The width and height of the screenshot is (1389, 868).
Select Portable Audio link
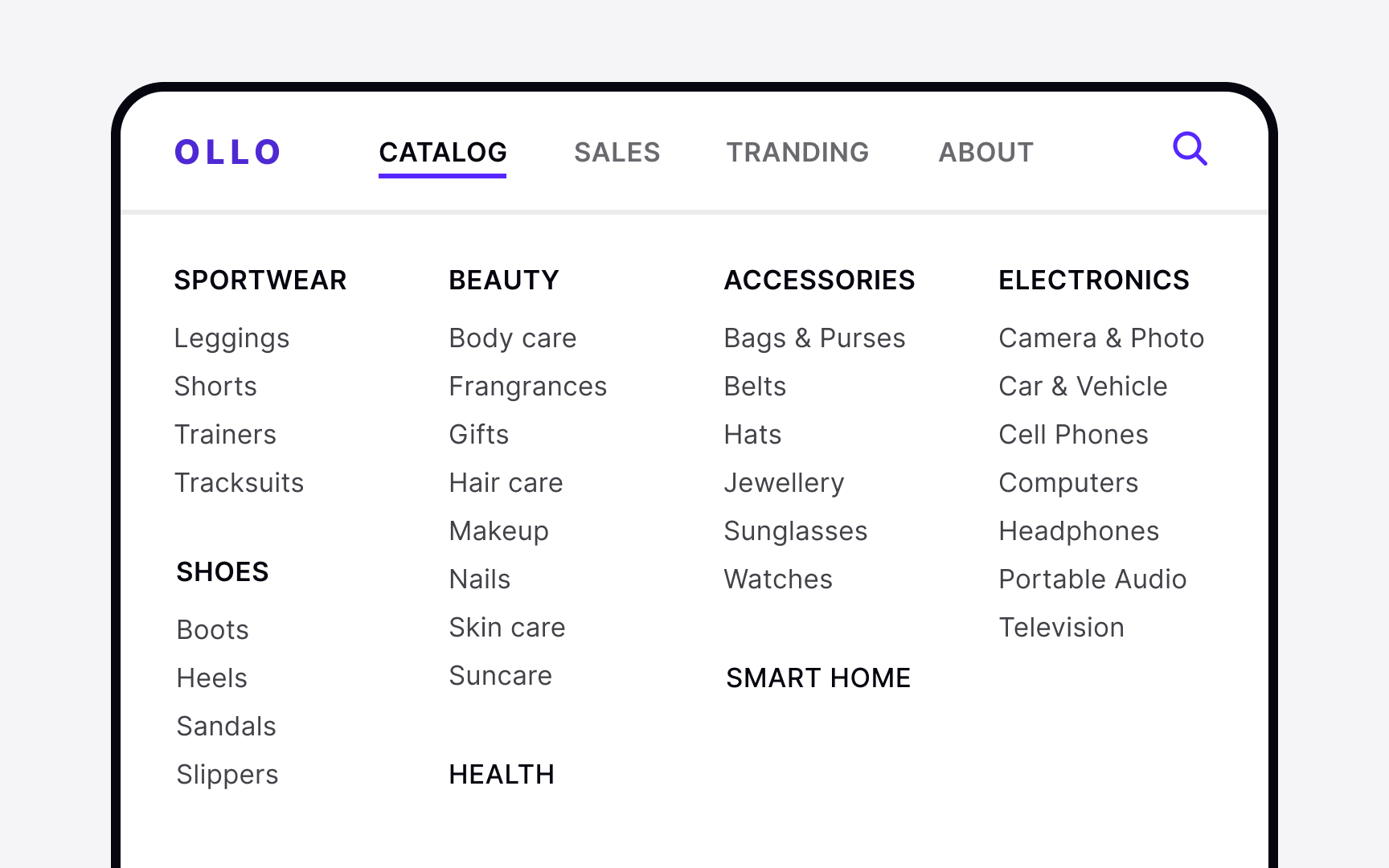pos(1092,579)
